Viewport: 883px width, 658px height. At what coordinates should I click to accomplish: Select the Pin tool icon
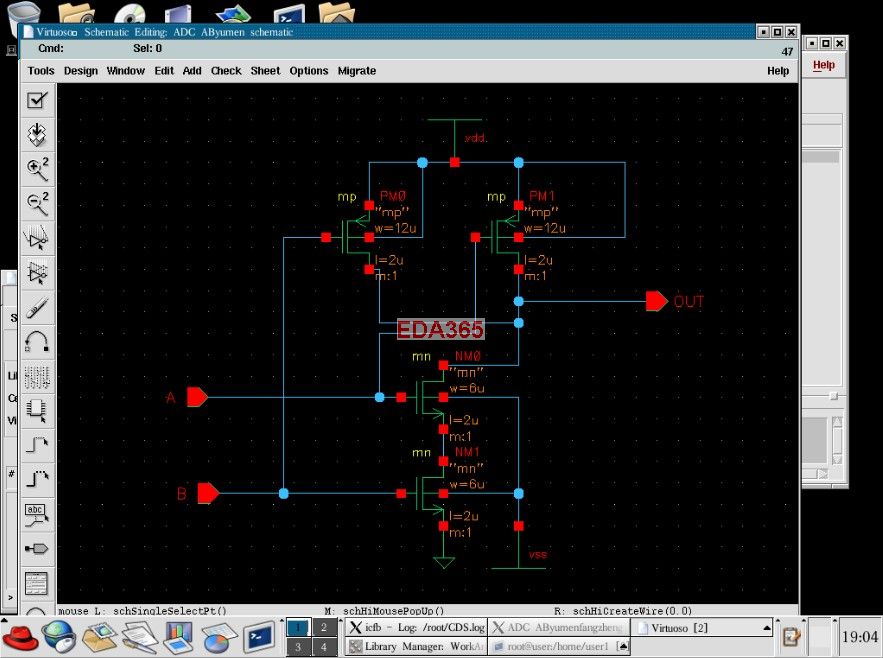click(37, 548)
